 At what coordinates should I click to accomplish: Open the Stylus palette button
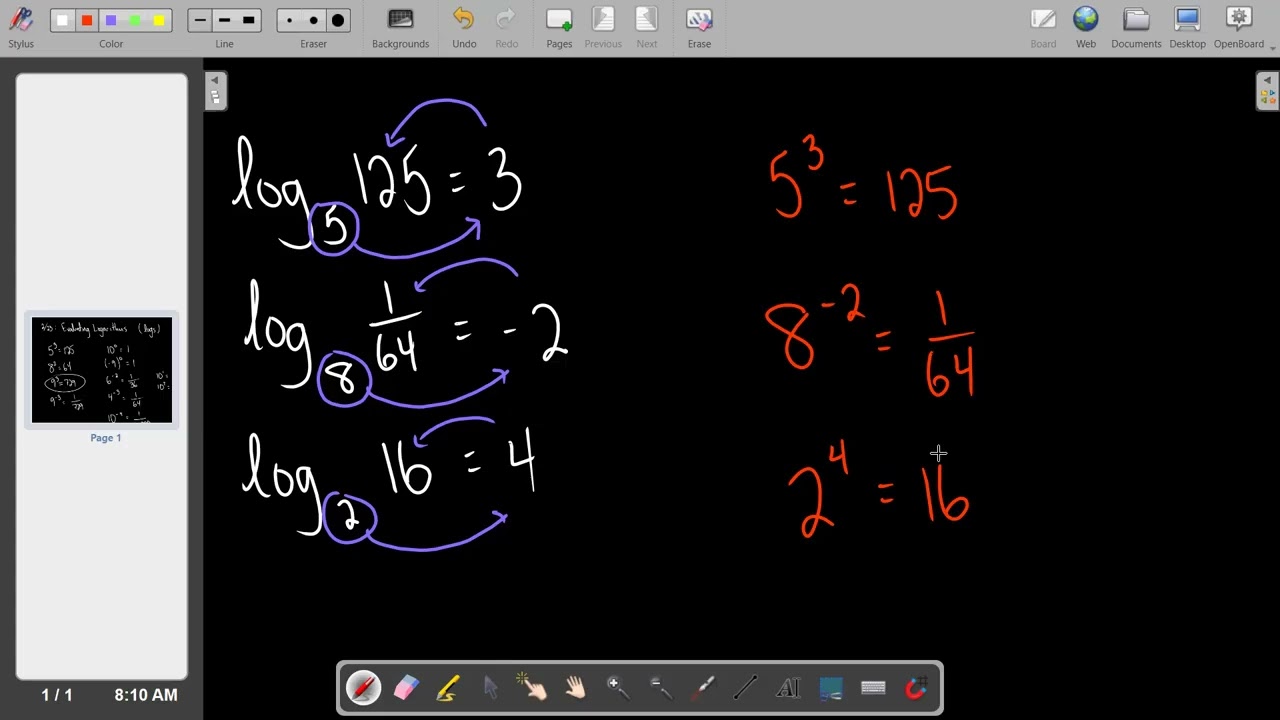21,28
